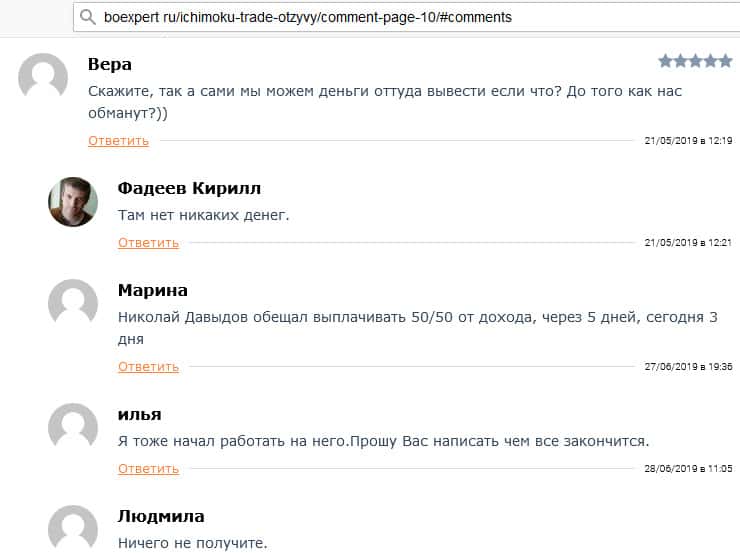The width and height of the screenshot is (740, 553).
Task: Reply to илья's comment via Ответить
Action: point(148,469)
